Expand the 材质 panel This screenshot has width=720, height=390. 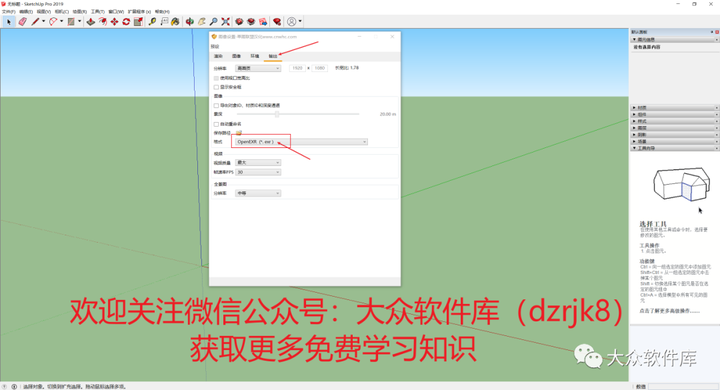[x=675, y=107]
